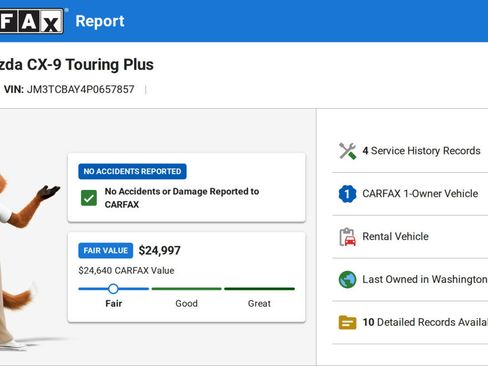
Task: Click the FAIR VALUE badge
Action: pyautogui.click(x=106, y=251)
